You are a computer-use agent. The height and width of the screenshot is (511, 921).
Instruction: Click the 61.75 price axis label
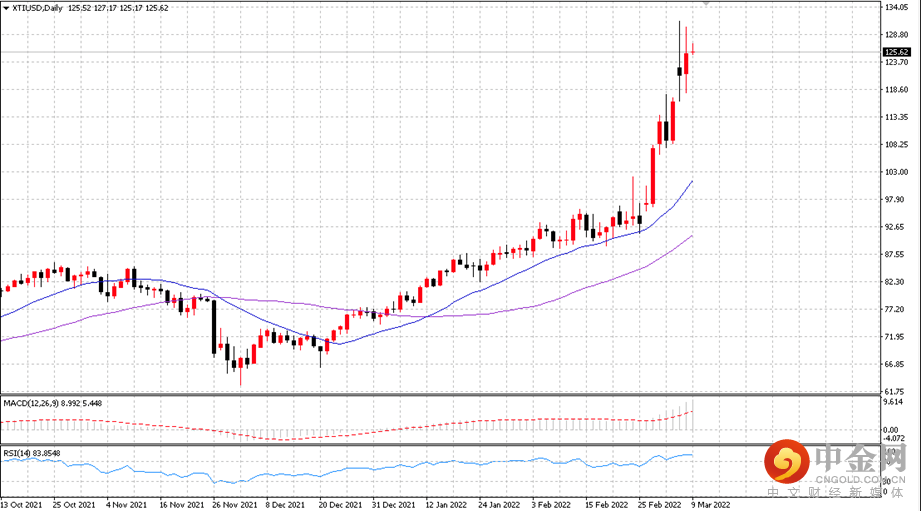point(895,391)
